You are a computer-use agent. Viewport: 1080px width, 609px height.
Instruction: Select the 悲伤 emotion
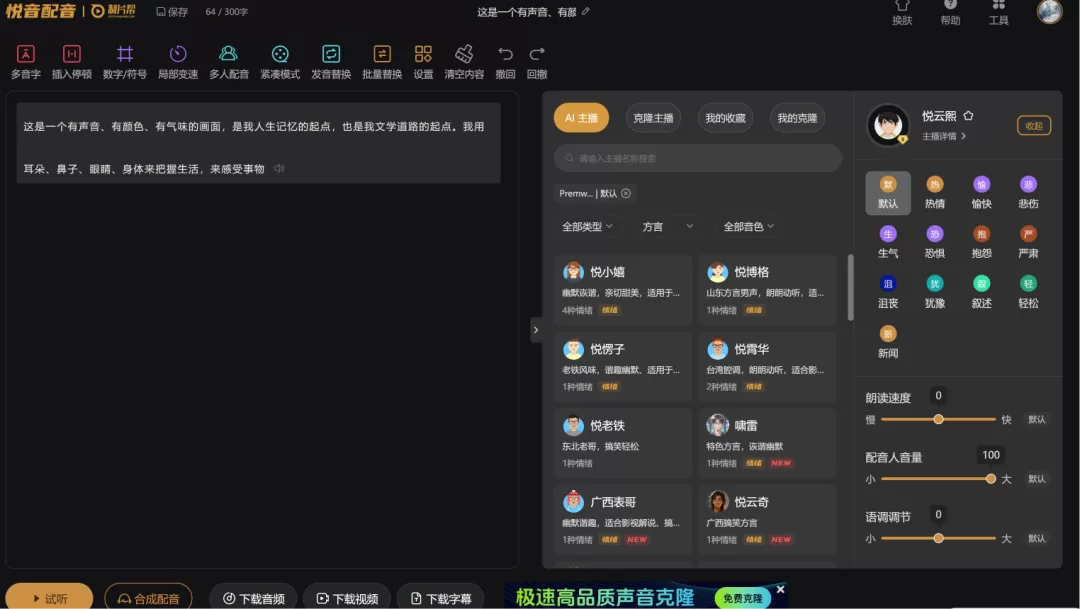click(1028, 193)
